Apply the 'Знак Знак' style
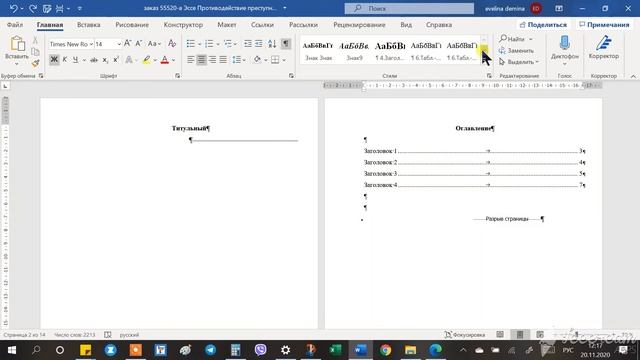The image size is (640, 360). [318, 51]
